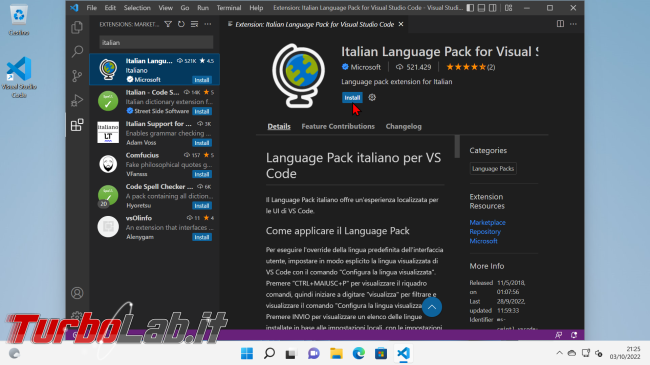Viewport: 650px width, 365px height.
Task: Install the Italian Language Pack from details page
Action: click(x=352, y=97)
